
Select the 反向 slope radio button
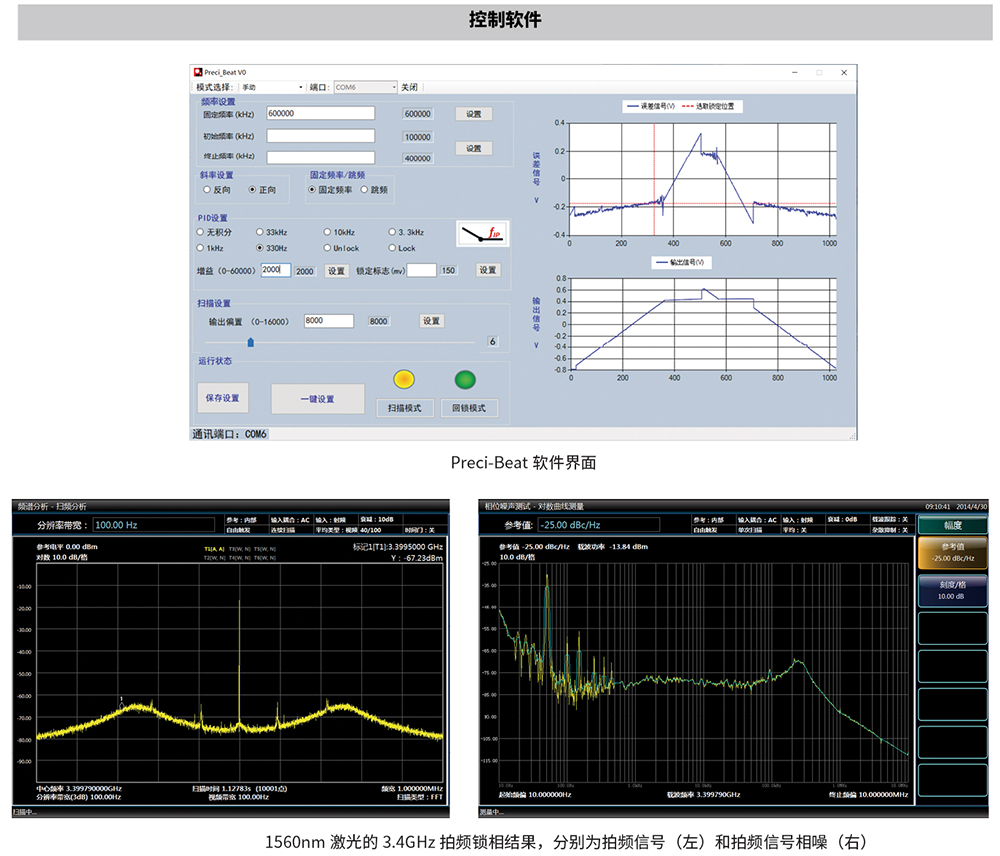pos(207,189)
